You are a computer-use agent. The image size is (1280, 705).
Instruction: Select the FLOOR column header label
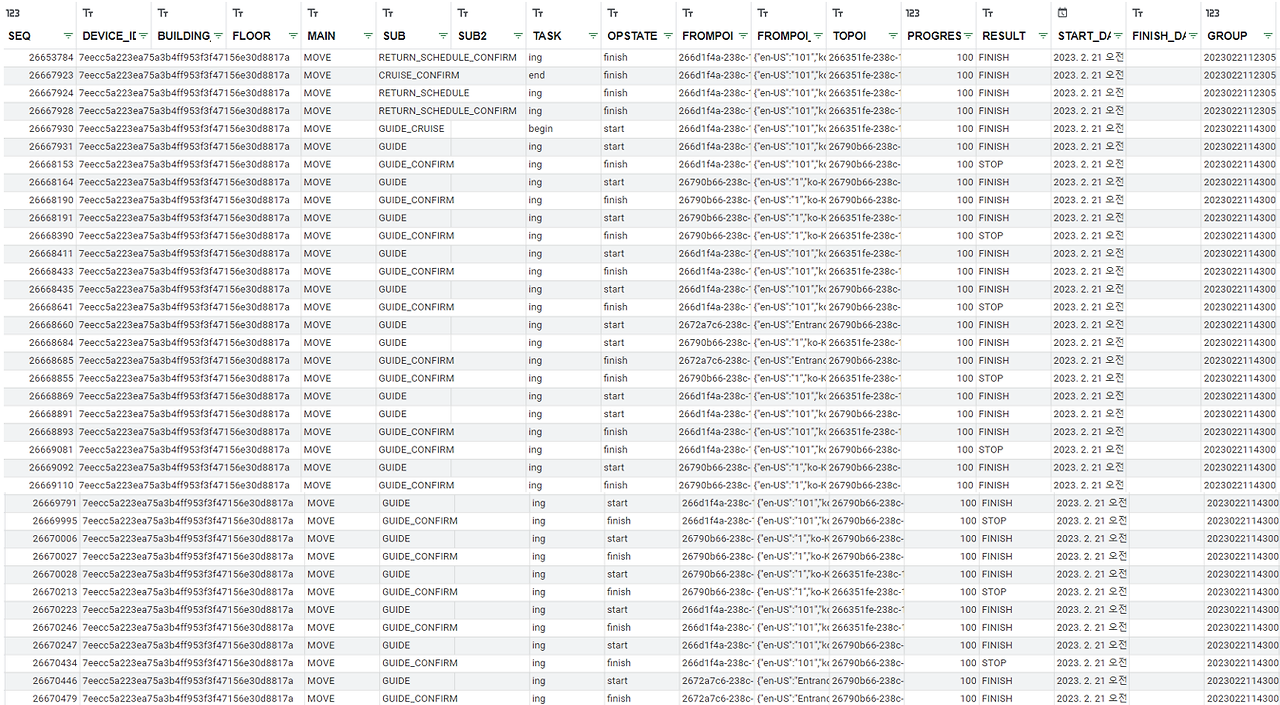point(251,36)
